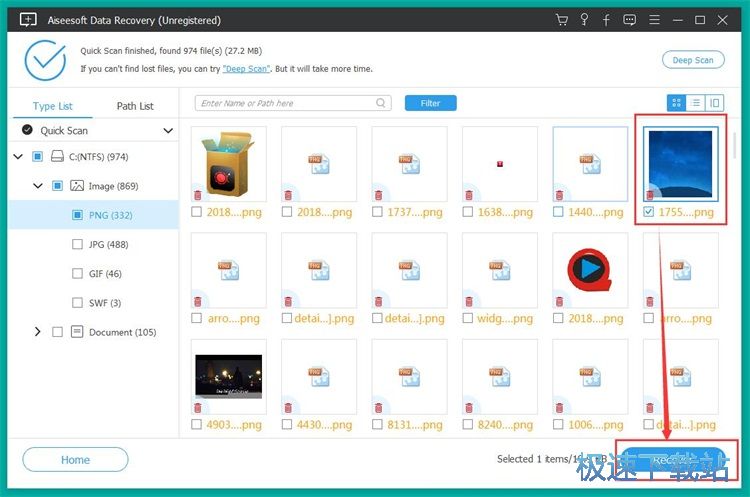Click the Recover button

675,460
